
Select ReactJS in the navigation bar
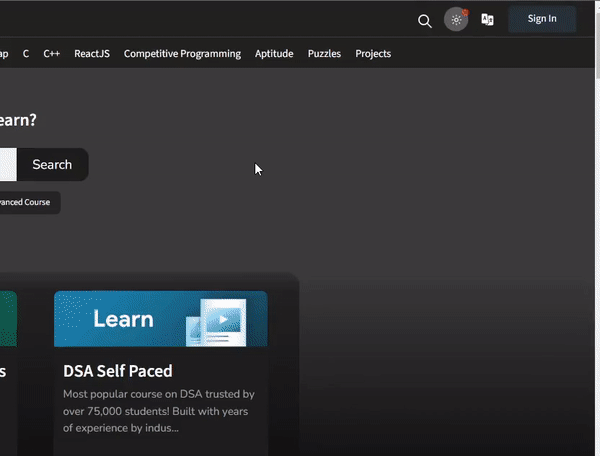[x=92, y=54]
